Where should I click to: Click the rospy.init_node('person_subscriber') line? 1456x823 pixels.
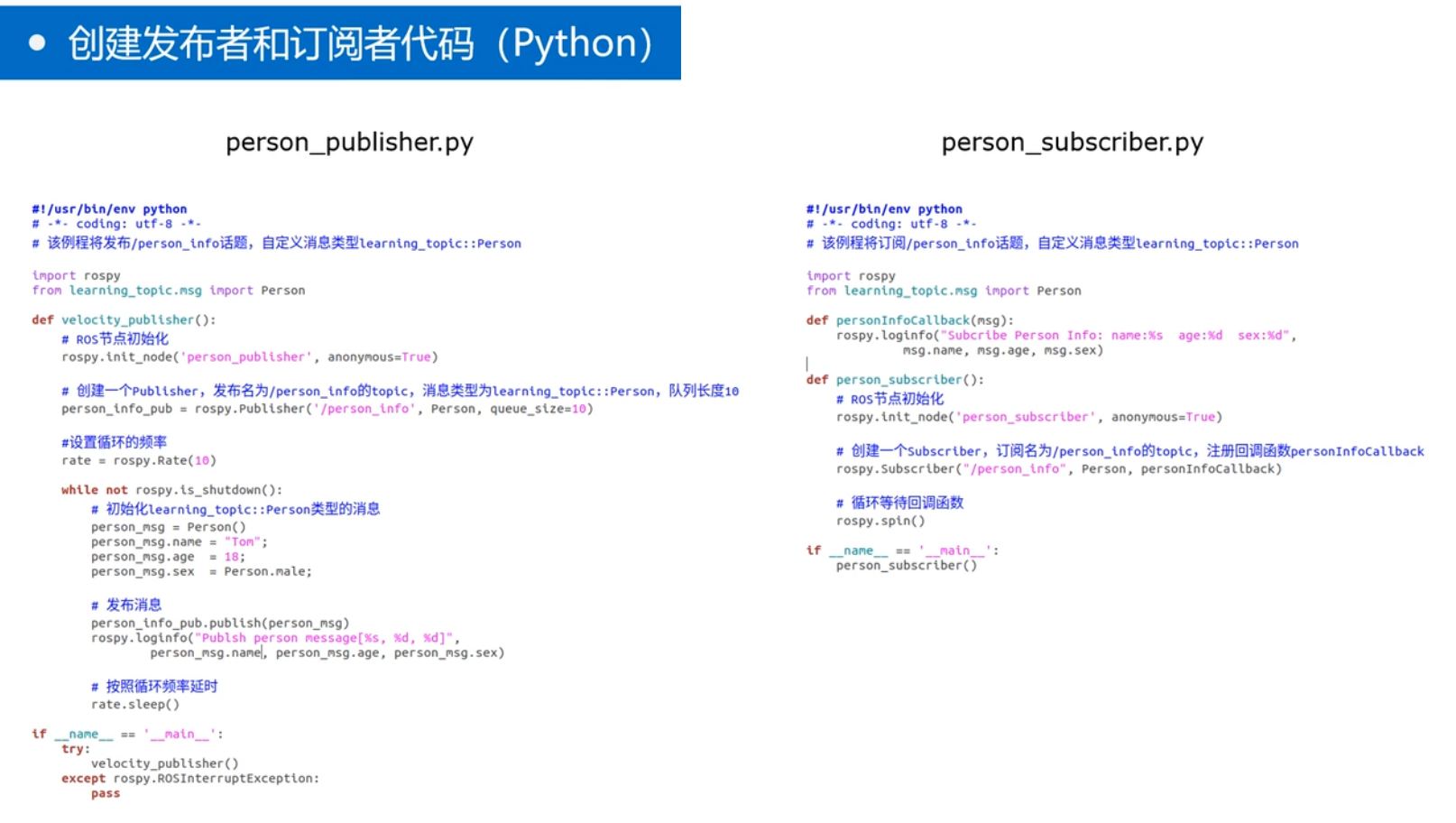click(1029, 417)
